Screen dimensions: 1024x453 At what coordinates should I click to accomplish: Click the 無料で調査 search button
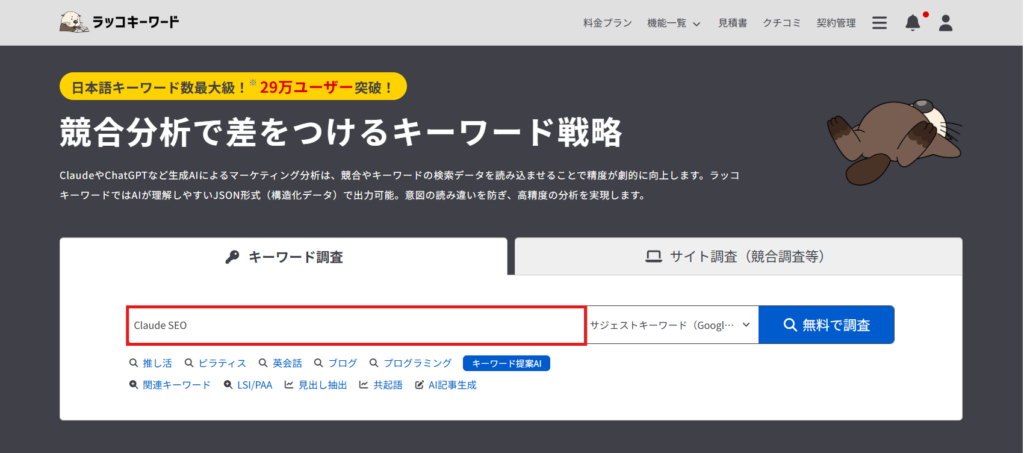click(x=826, y=324)
